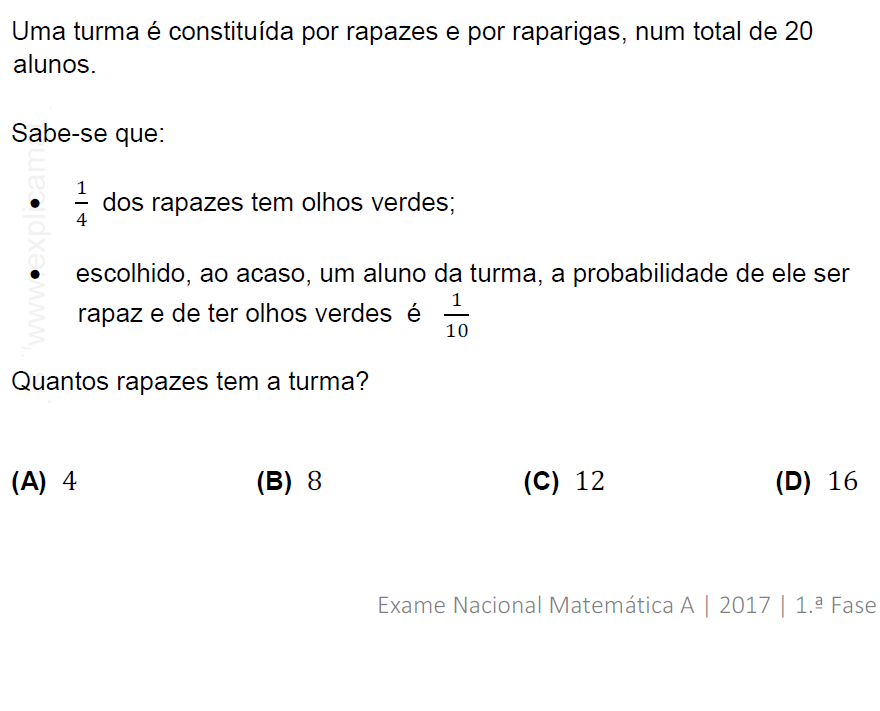
Task: Click "1.ª Fase" in the footer
Action: (x=835, y=605)
